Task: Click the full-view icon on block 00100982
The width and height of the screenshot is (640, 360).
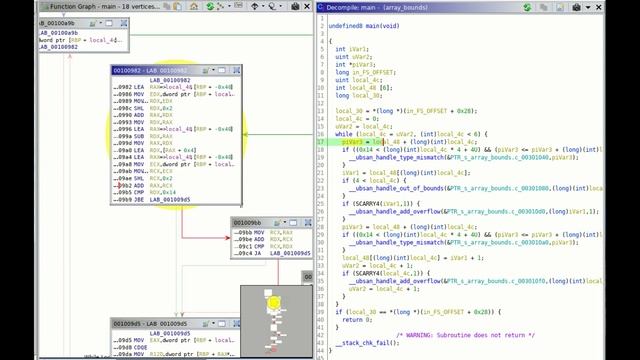Action: tap(236, 71)
